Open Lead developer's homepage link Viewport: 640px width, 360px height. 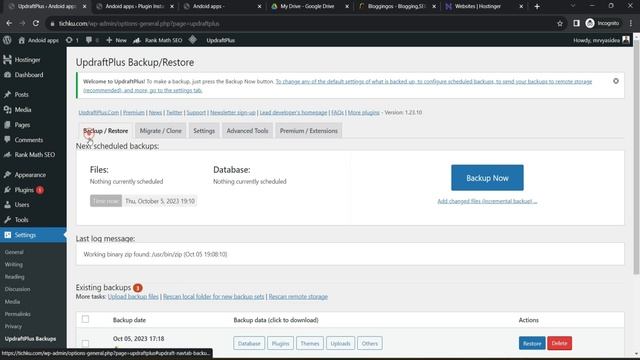pyautogui.click(x=293, y=112)
